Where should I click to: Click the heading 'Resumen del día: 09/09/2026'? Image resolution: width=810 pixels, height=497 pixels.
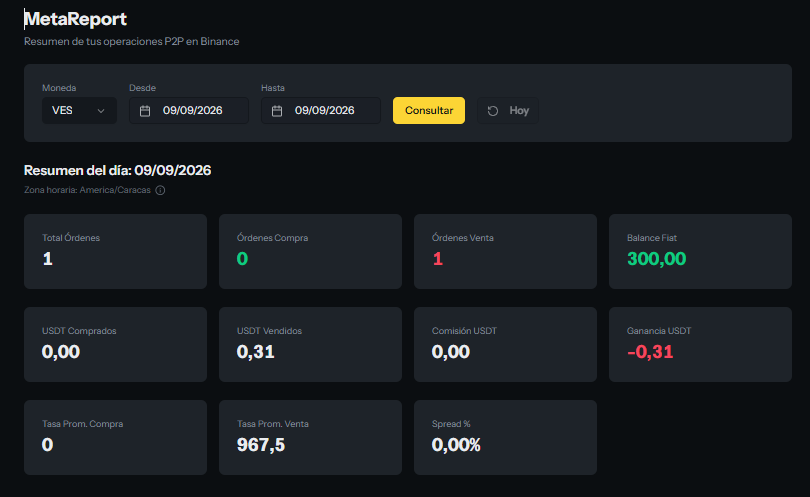click(117, 170)
